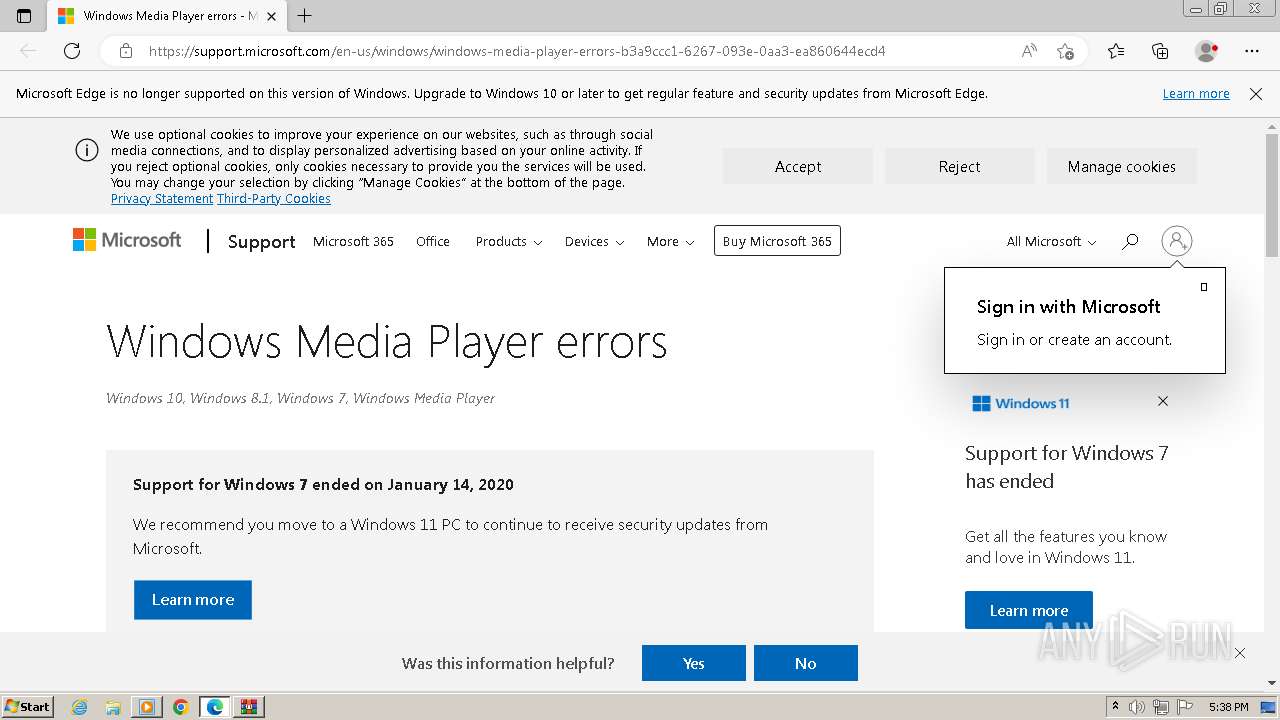
Task: Expand the Devices dropdown menu
Action: tap(594, 241)
